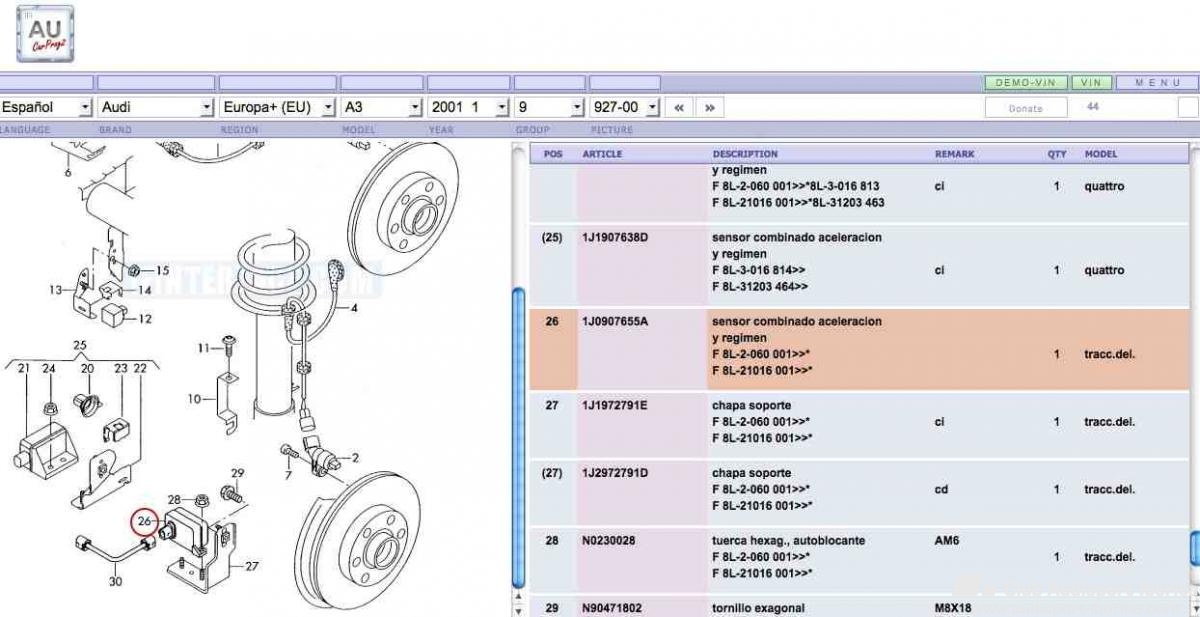This screenshot has height=617, width=1200.
Task: Open the MENU button
Action: (1158, 83)
